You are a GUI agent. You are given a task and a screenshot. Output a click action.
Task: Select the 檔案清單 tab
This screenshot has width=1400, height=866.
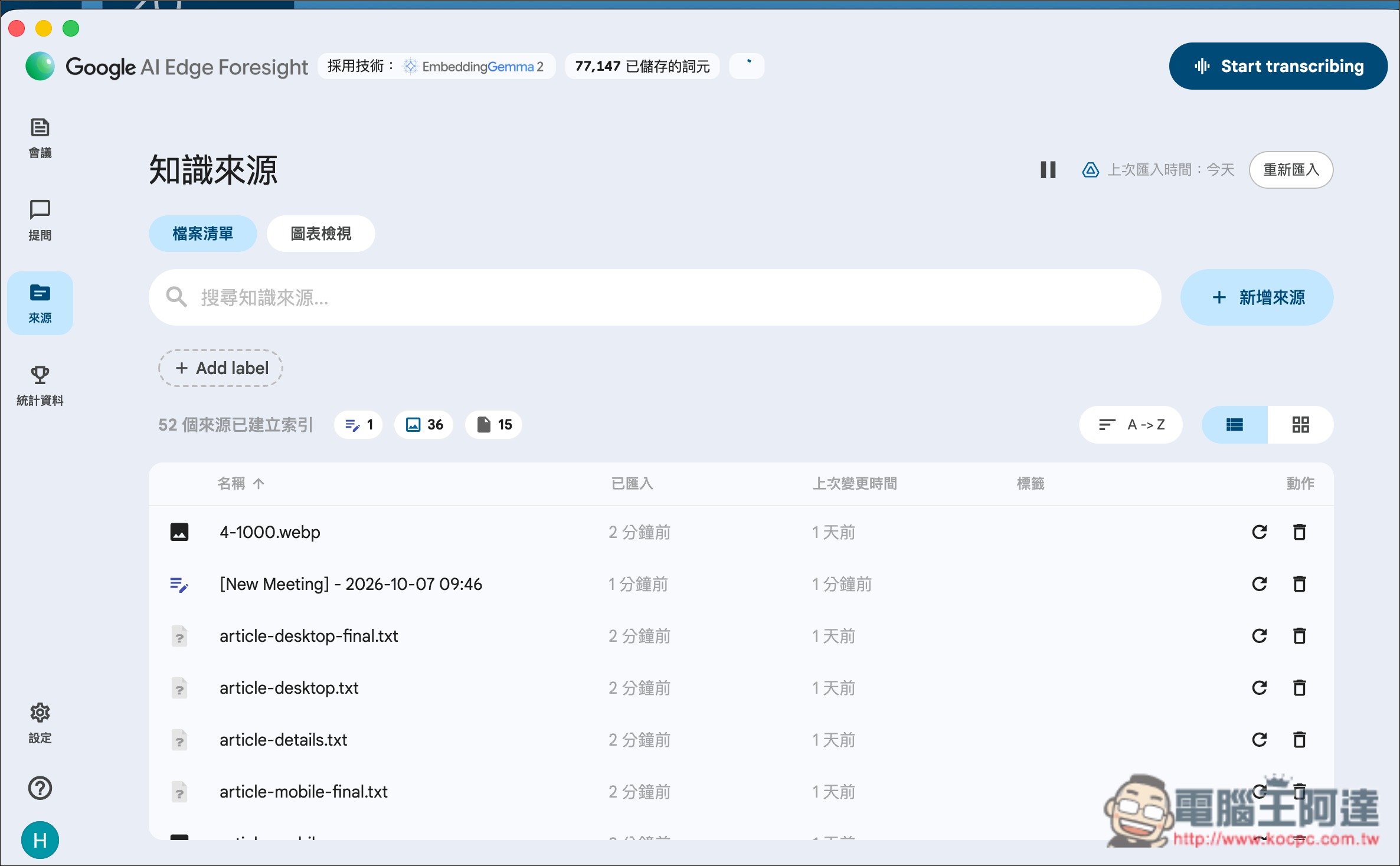(x=203, y=234)
